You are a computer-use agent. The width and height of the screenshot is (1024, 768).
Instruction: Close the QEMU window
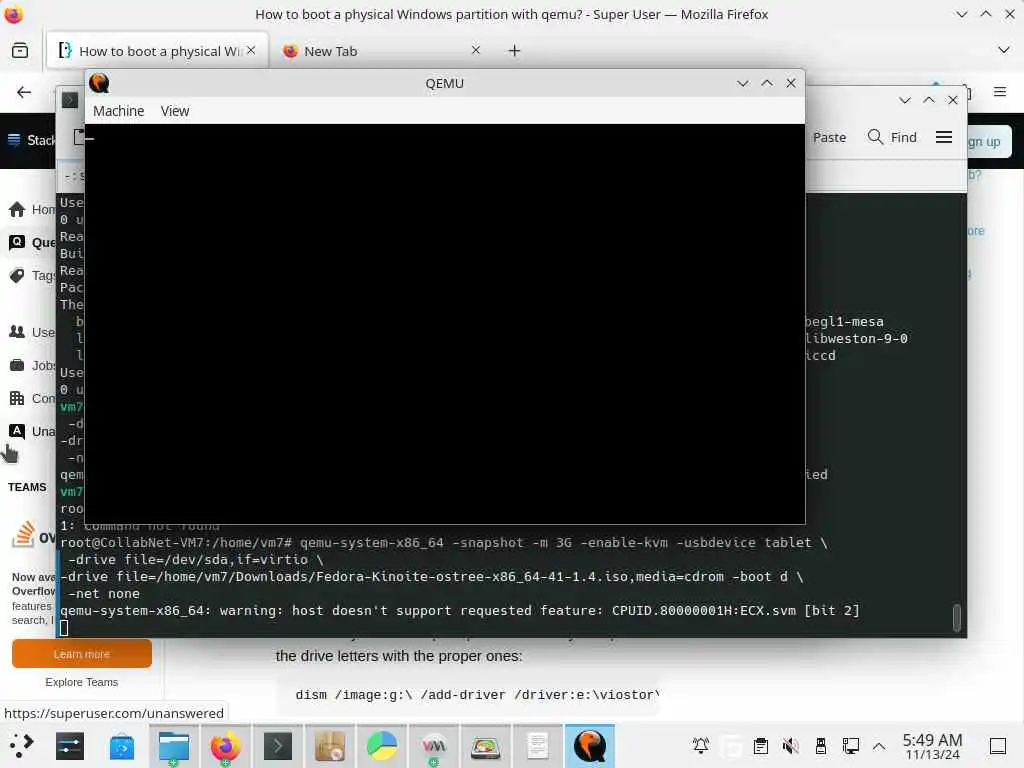(791, 83)
